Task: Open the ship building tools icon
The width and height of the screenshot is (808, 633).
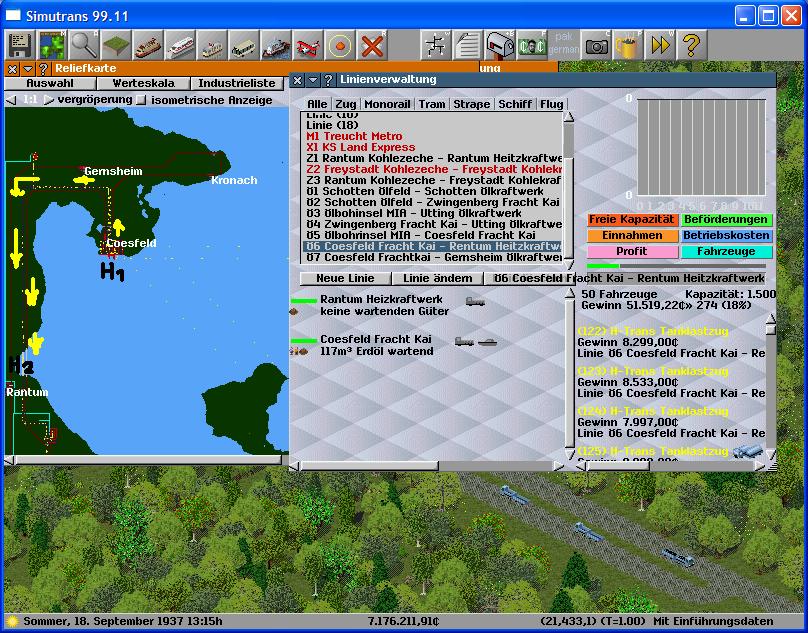Action: click(275, 46)
